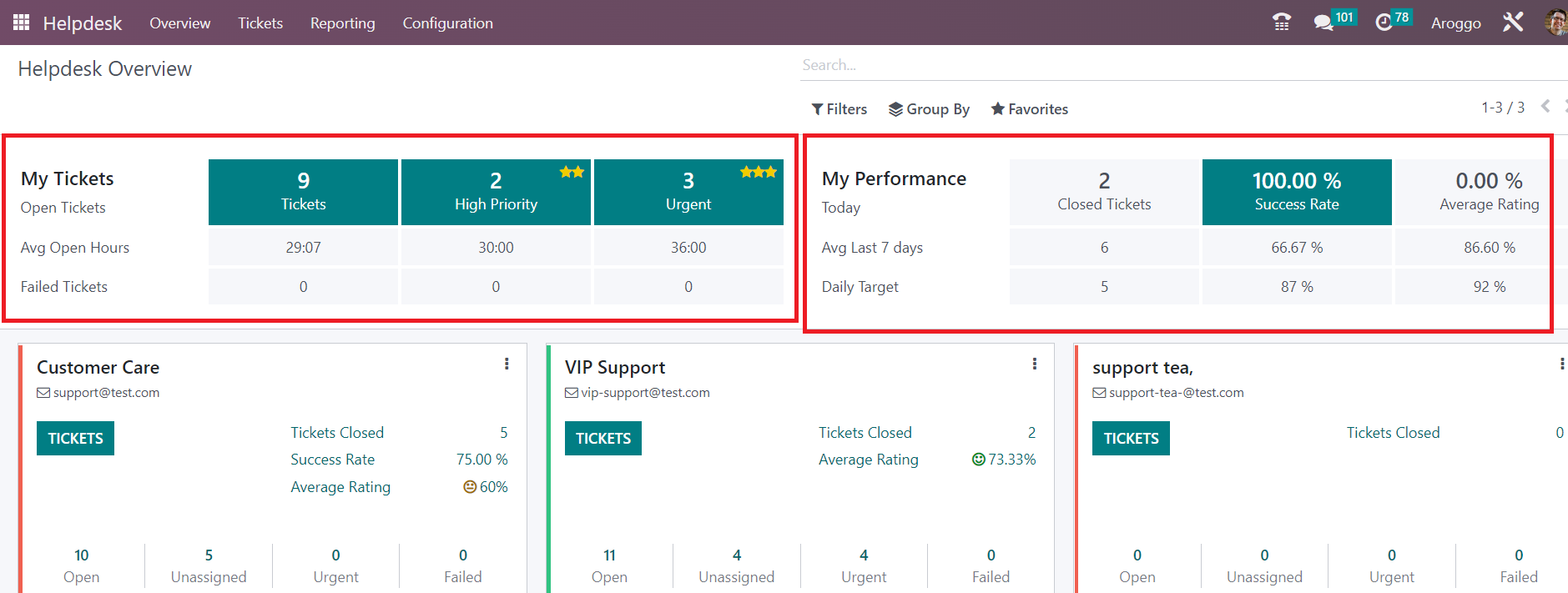The height and width of the screenshot is (593, 1568).
Task: Open the conversations chat bubble icon
Action: point(1323,23)
